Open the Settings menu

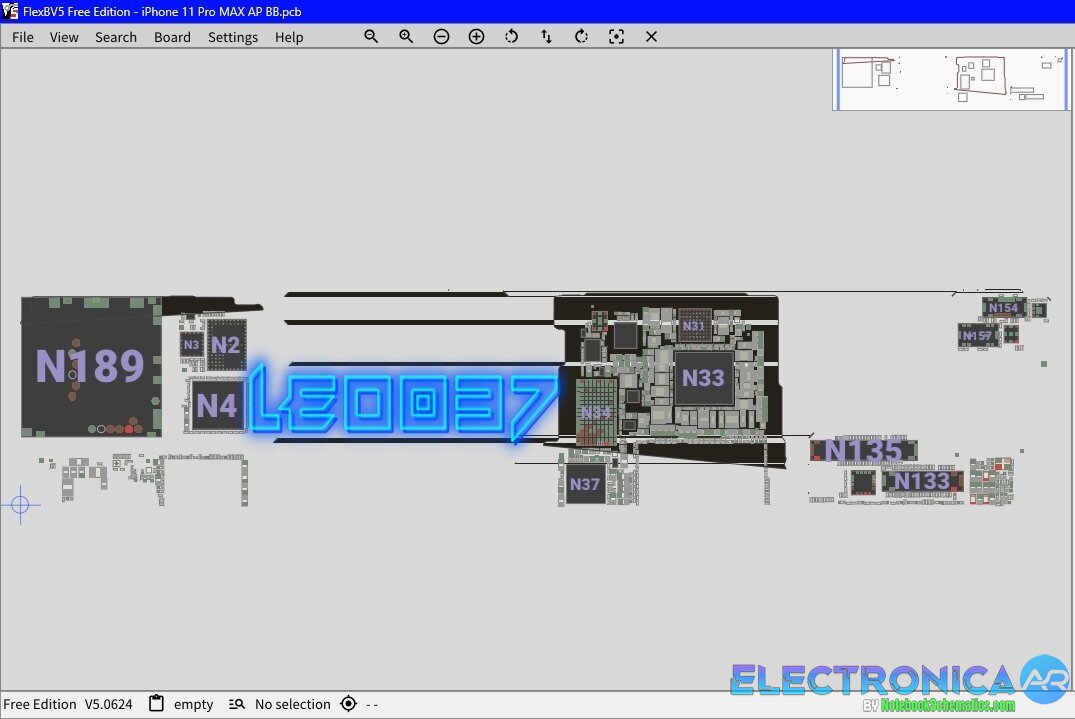[233, 37]
